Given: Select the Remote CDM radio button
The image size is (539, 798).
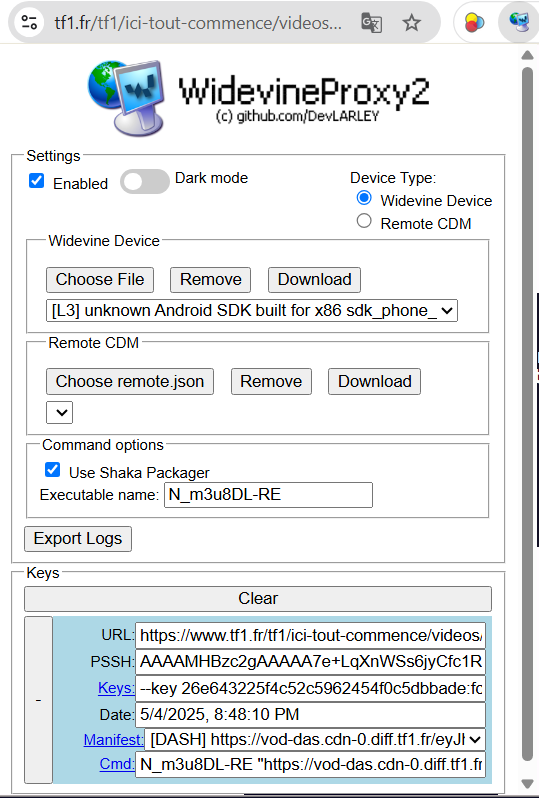Looking at the screenshot, I should tap(364, 221).
